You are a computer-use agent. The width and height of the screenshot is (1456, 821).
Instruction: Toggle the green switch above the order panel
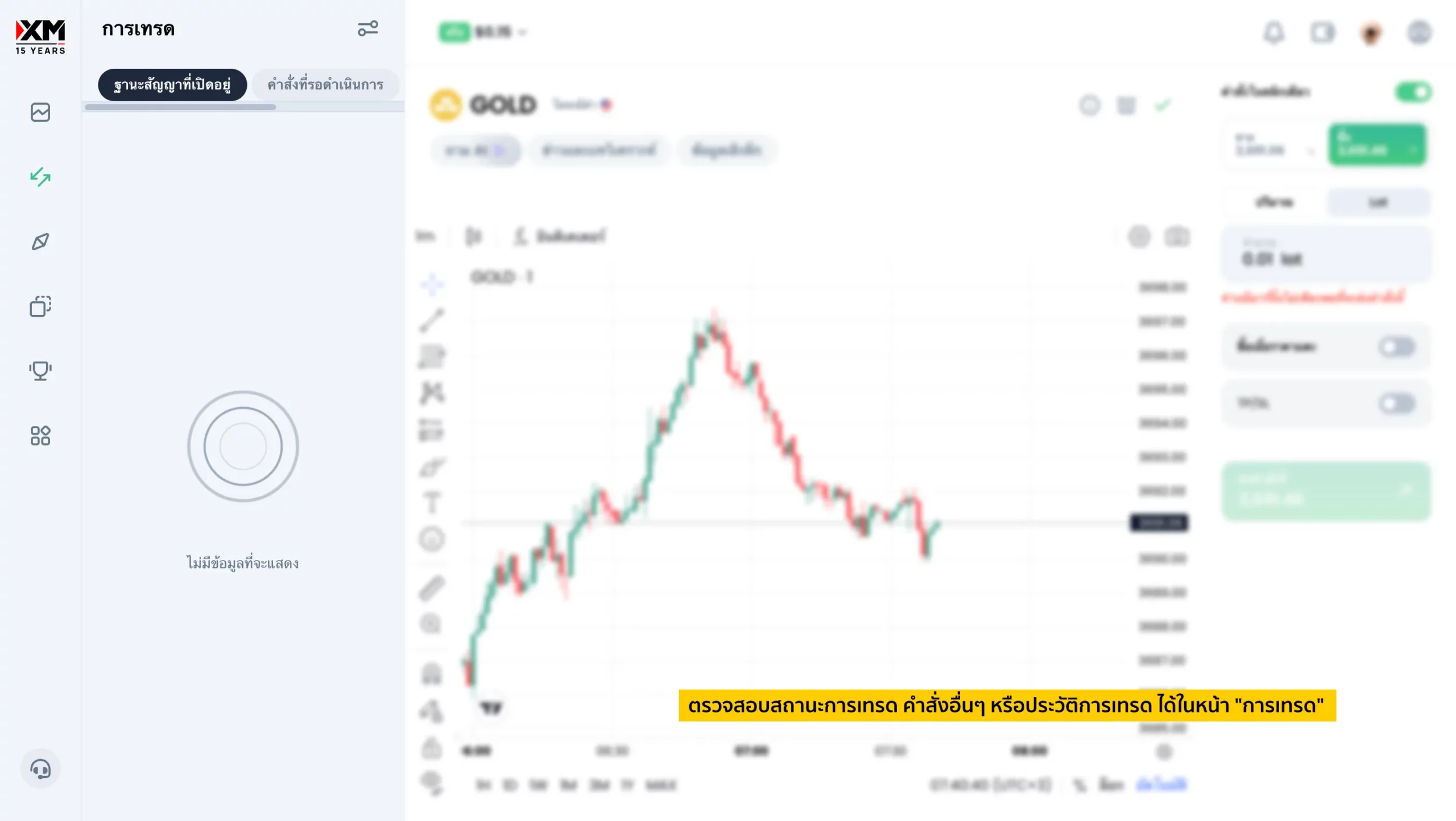[1413, 92]
